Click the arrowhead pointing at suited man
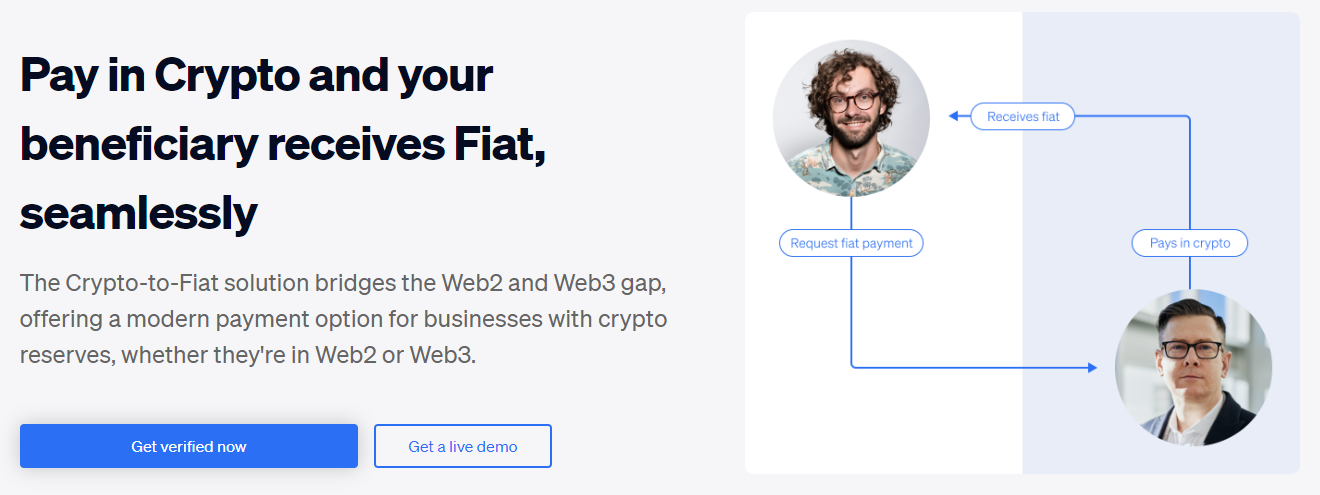 click(x=1092, y=368)
